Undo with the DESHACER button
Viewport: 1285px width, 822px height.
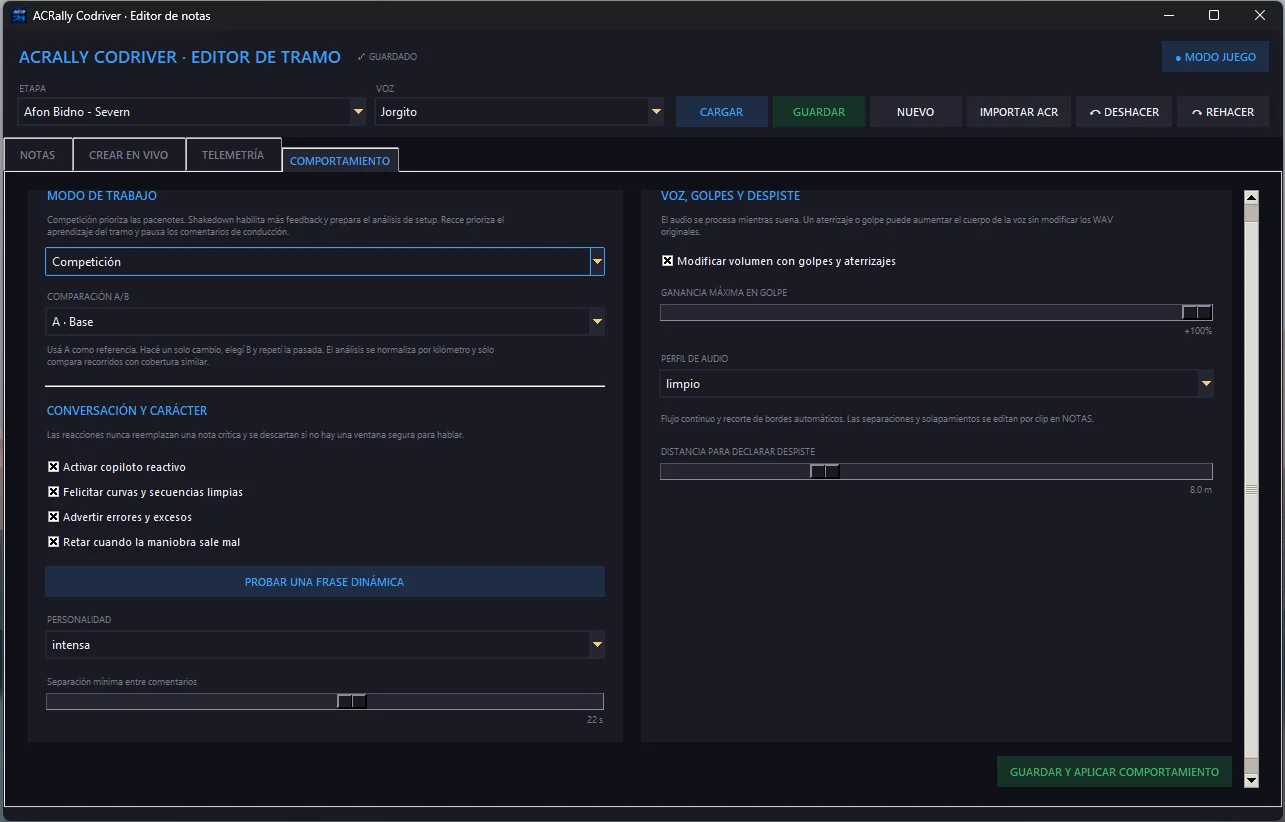[x=1124, y=112]
